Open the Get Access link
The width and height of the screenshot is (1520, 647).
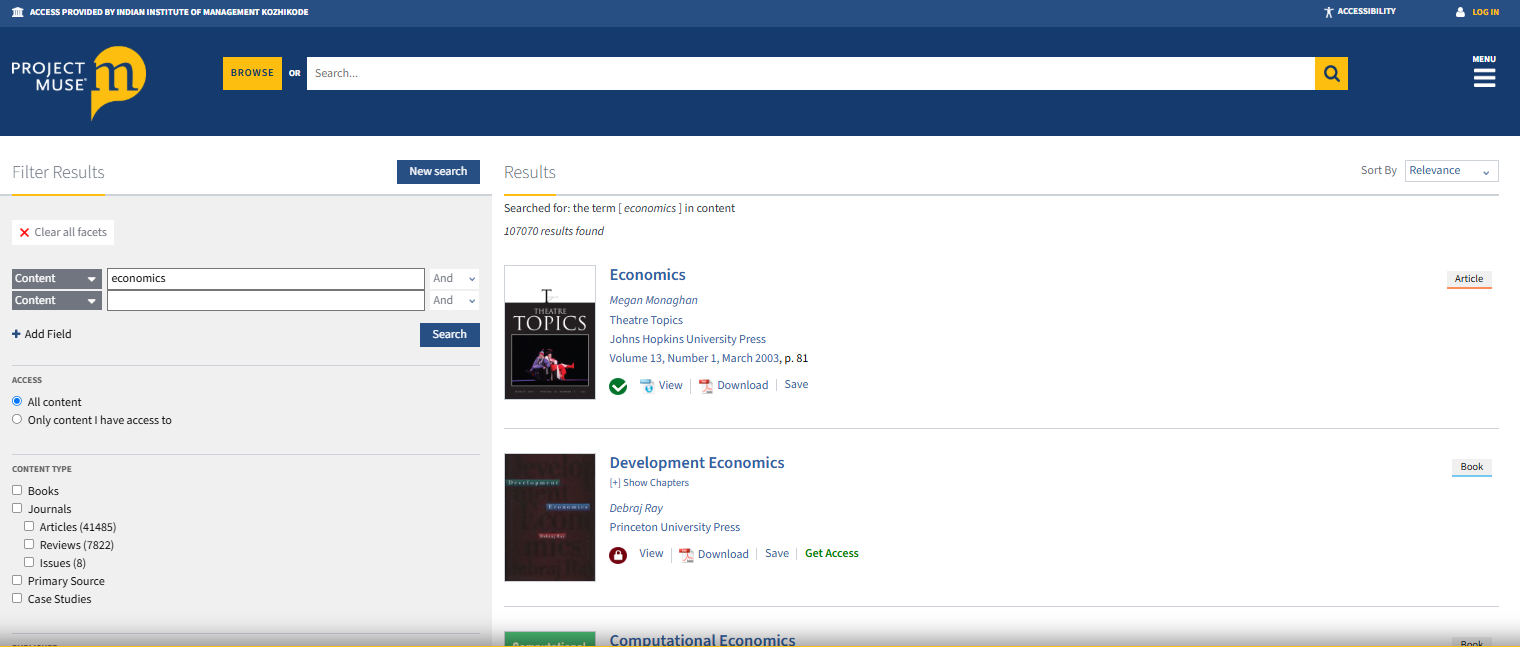click(831, 553)
